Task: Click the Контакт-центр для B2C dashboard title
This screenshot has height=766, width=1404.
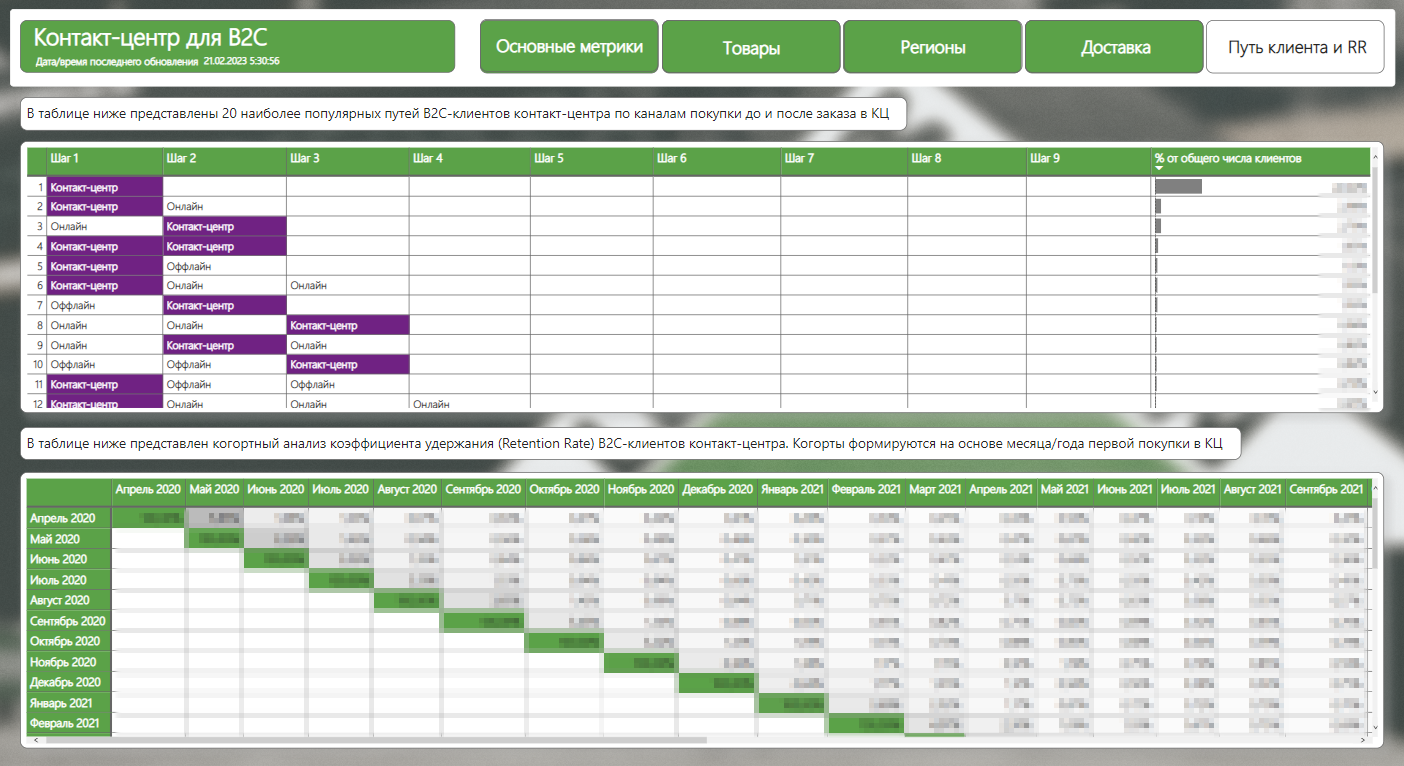Action: pyautogui.click(x=150, y=38)
